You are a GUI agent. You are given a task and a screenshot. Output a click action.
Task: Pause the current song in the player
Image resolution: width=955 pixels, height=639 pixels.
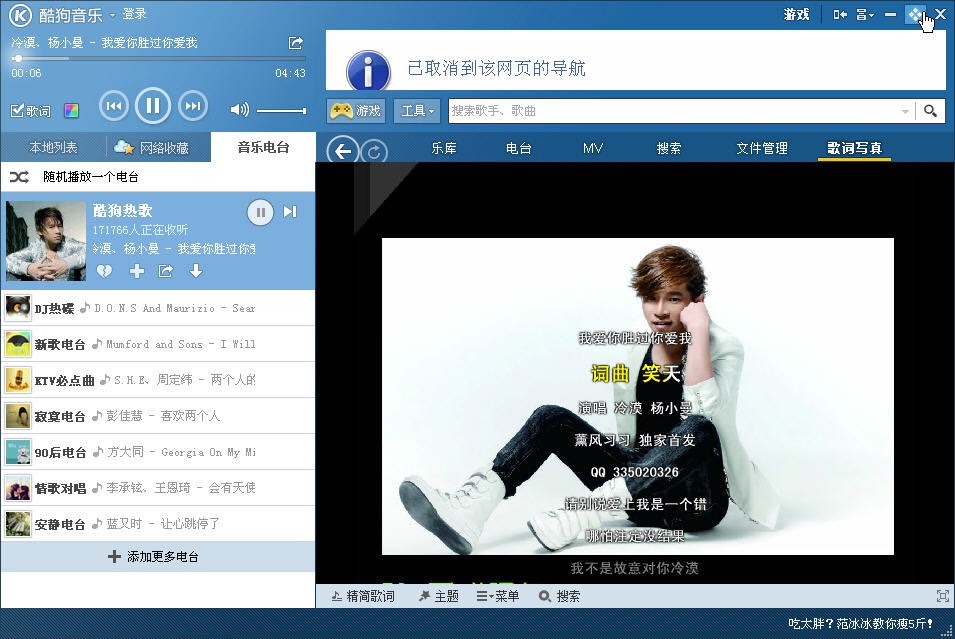coord(152,105)
